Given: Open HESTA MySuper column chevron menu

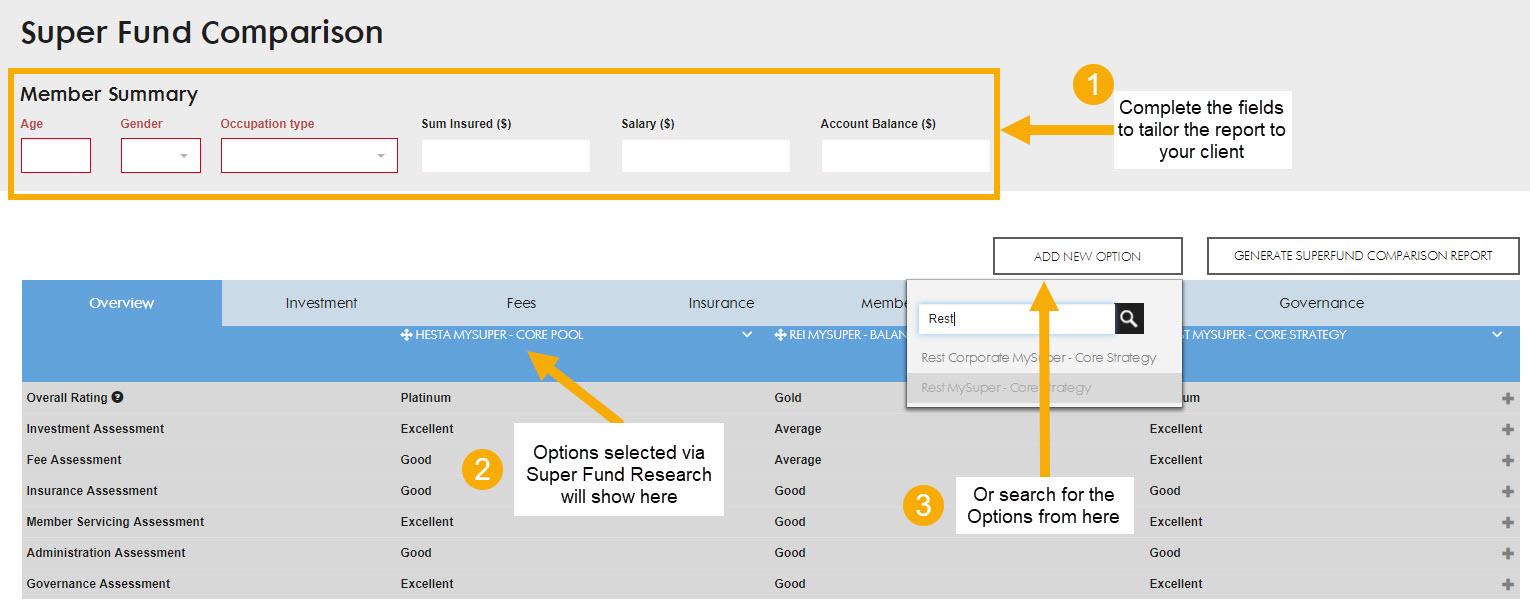Looking at the screenshot, I should [x=747, y=335].
